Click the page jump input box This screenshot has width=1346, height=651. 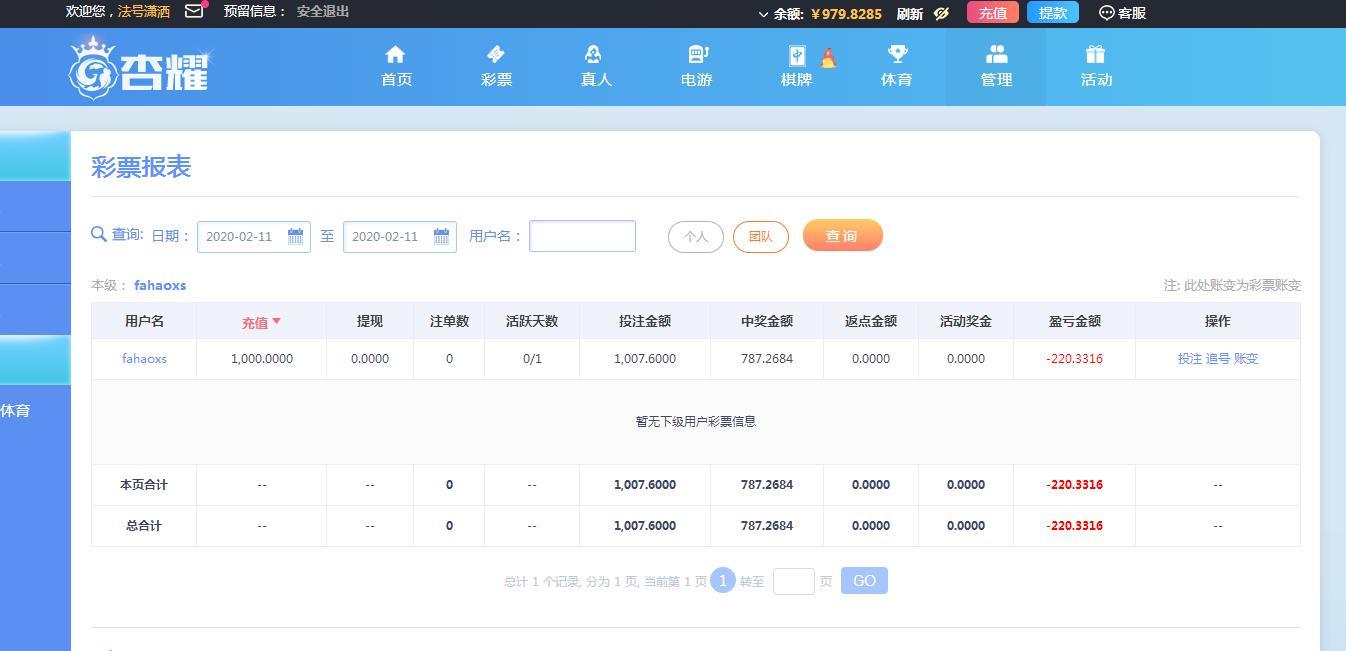tap(794, 581)
